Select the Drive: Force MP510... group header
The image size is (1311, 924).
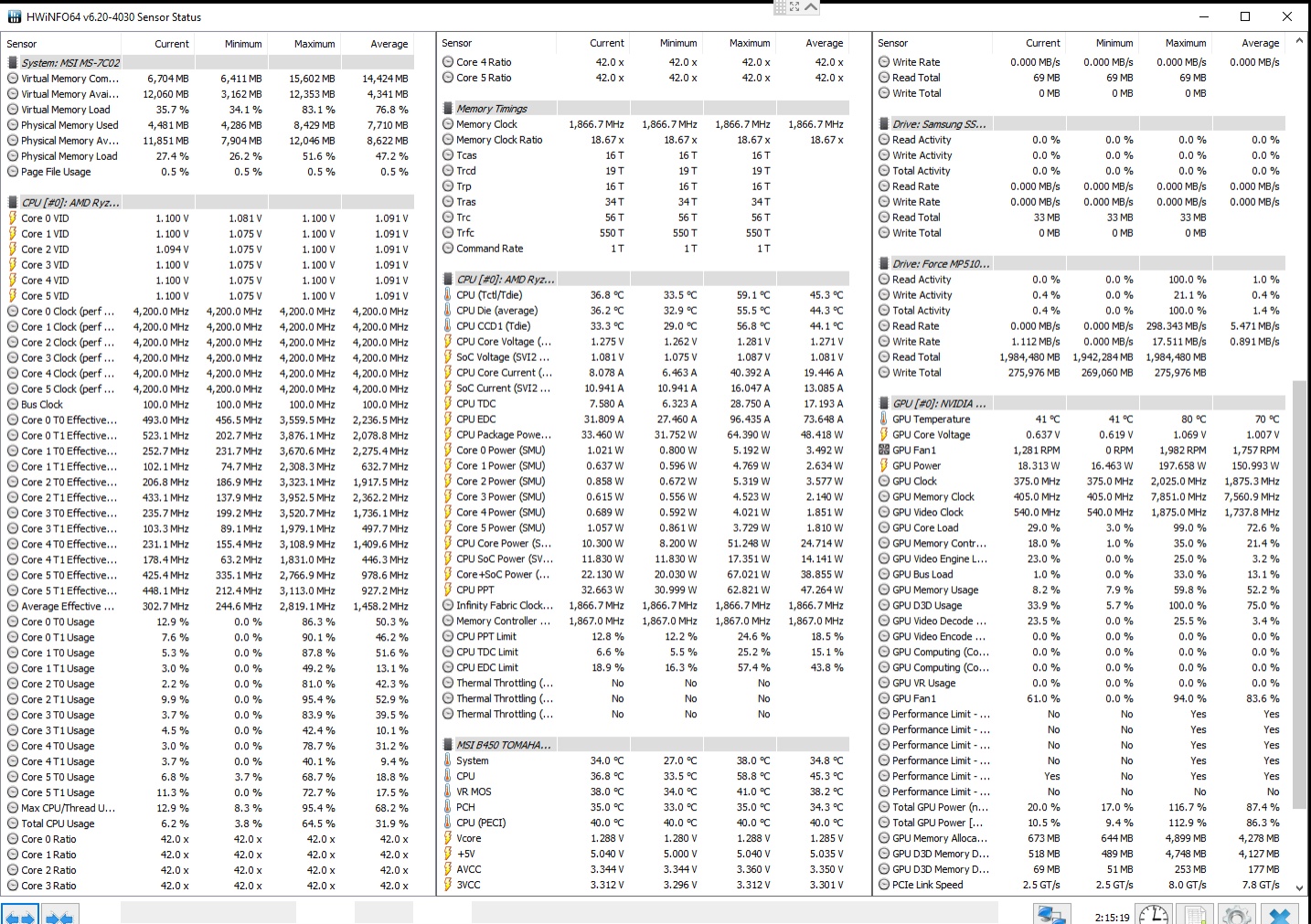pos(1080,263)
